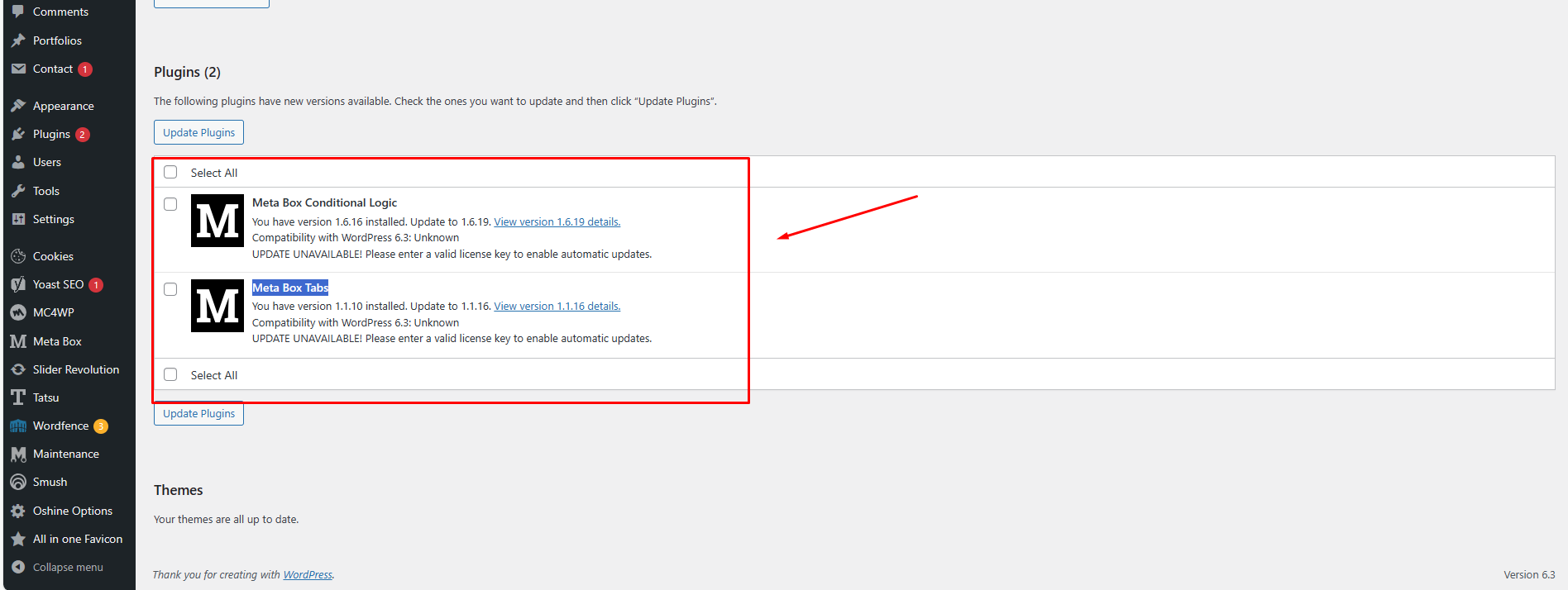1568x590 pixels.
Task: Click the Appearance paintbrush icon
Action: [x=18, y=106]
